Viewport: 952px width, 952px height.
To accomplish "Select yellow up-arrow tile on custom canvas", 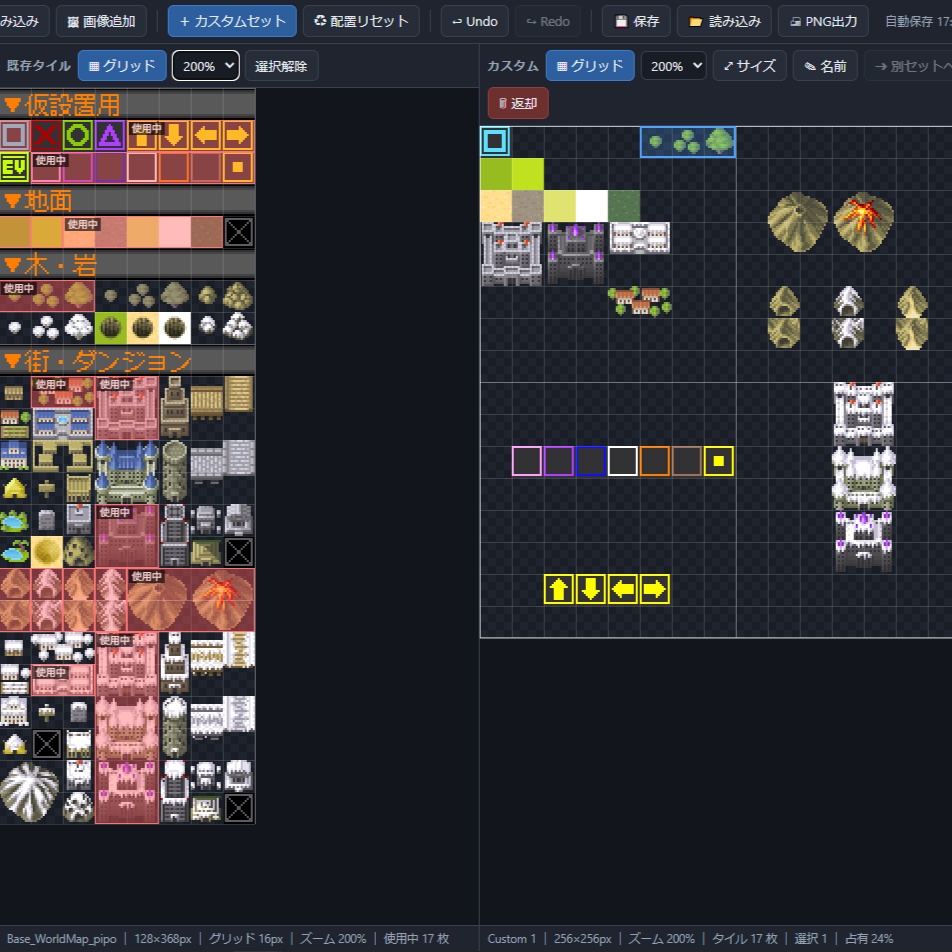I will pyautogui.click(x=559, y=589).
